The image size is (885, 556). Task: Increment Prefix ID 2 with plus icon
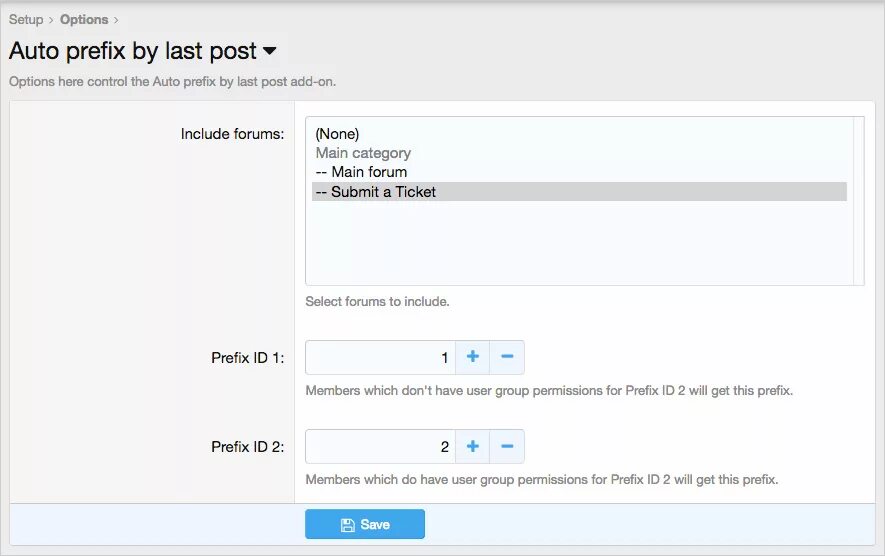pos(472,446)
